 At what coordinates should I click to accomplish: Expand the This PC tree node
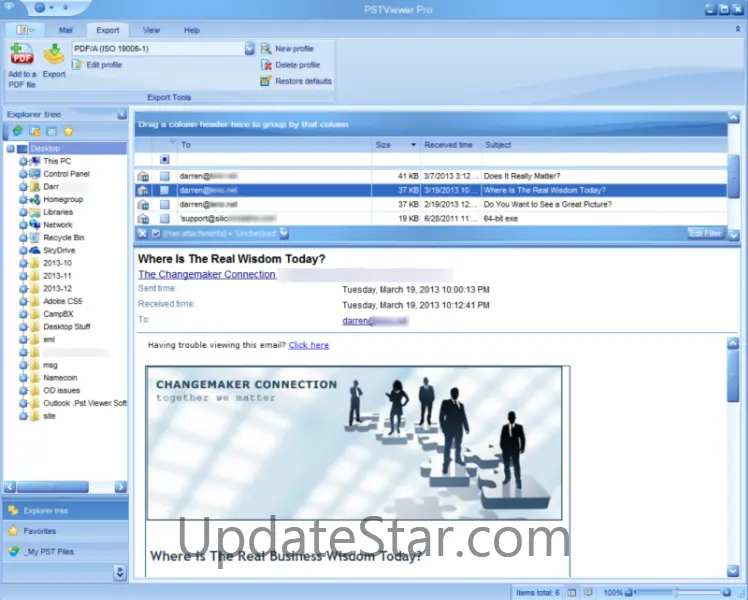[x=23, y=161]
